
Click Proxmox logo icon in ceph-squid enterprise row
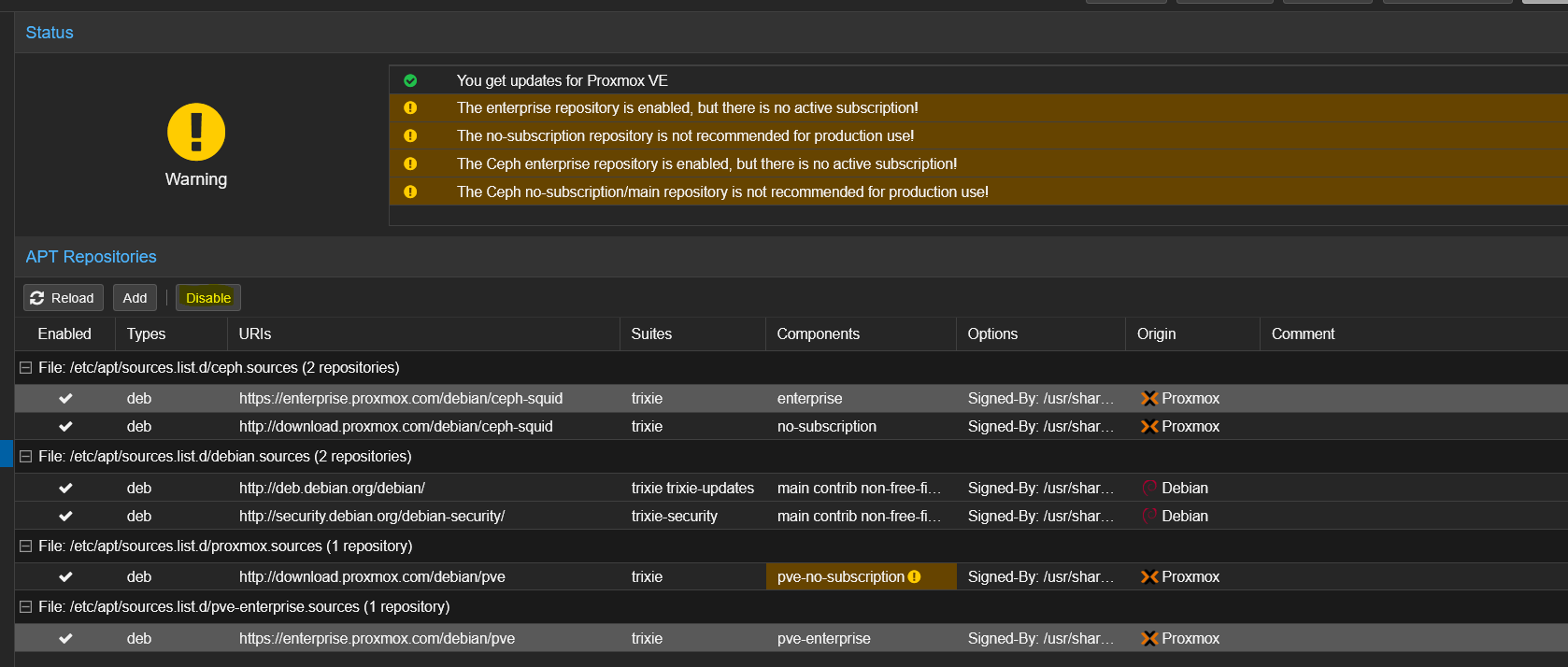point(1149,398)
